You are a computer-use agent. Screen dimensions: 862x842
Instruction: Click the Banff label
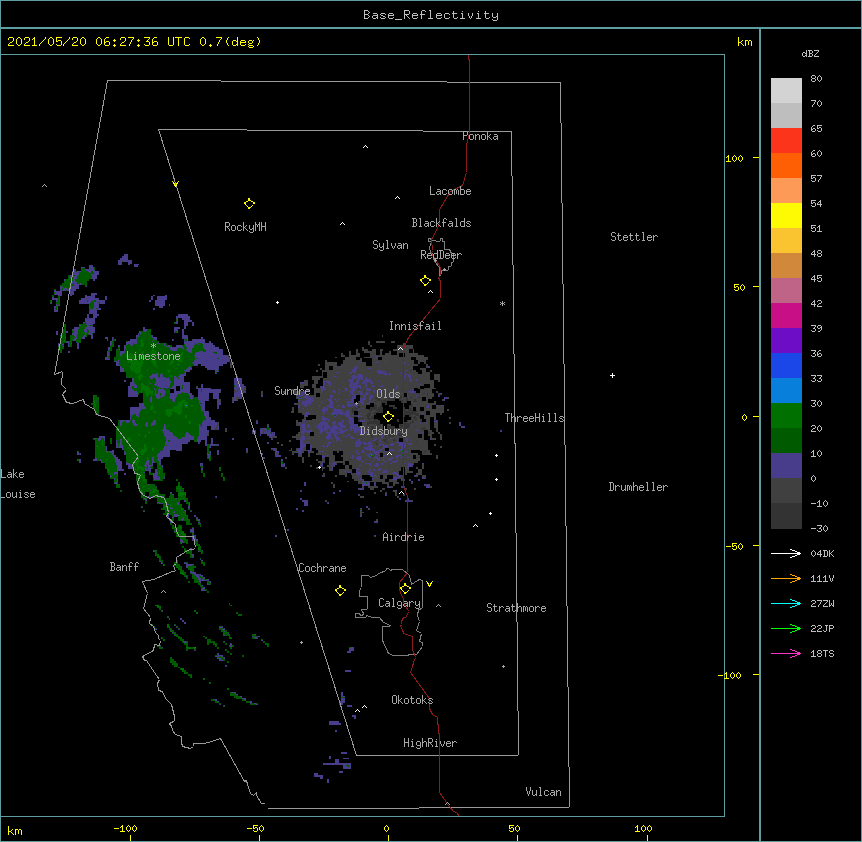pos(124,567)
